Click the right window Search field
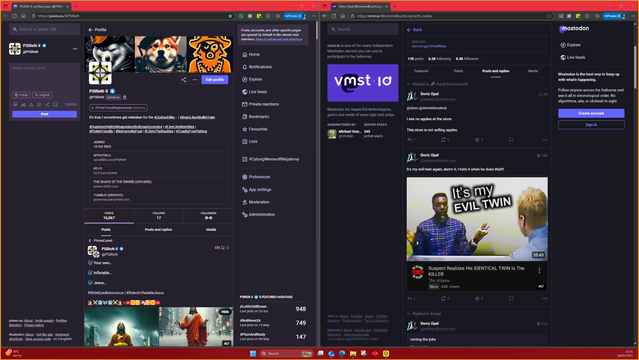Image resolution: width=639 pixels, height=360 pixels. point(363,29)
